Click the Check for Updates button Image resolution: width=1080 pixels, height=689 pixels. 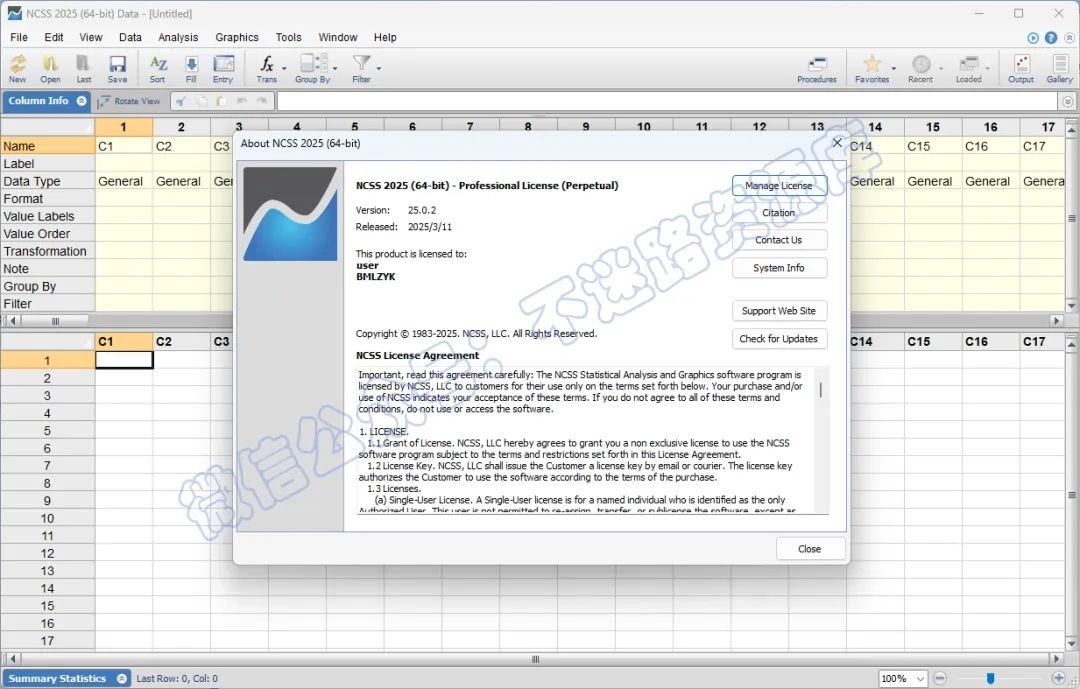779,338
